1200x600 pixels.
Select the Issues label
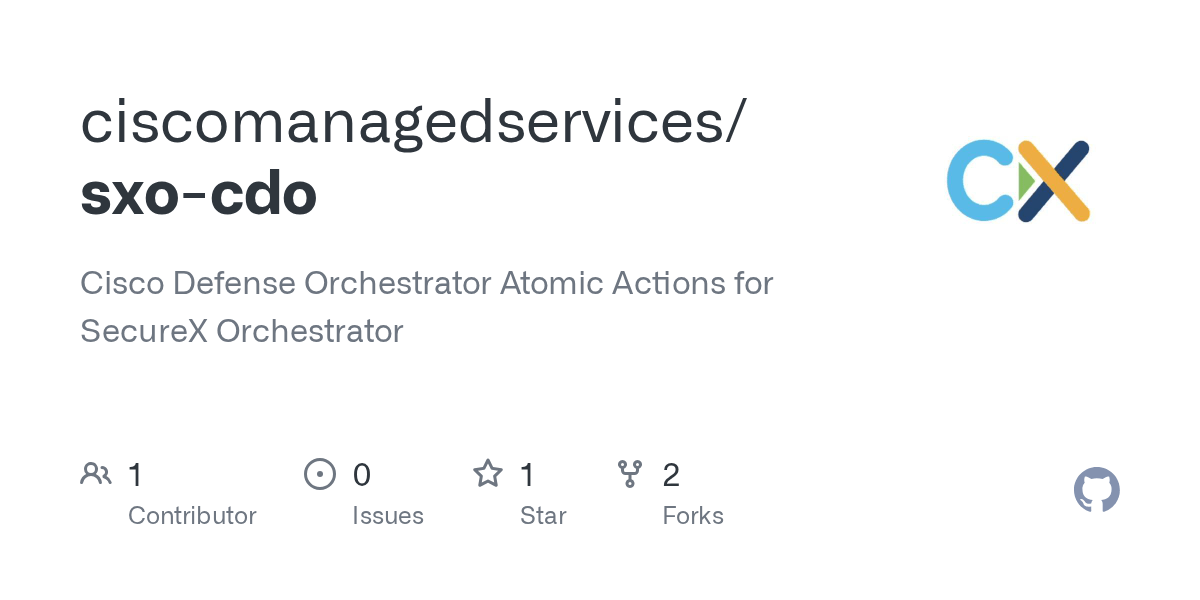(x=388, y=516)
